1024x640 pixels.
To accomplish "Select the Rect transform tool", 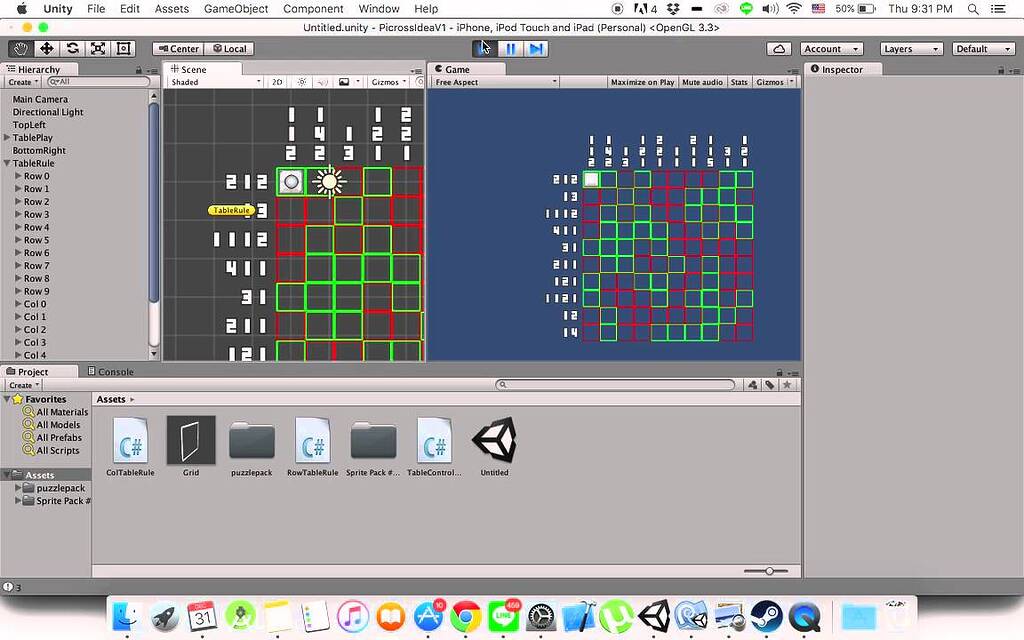I will pos(123,48).
